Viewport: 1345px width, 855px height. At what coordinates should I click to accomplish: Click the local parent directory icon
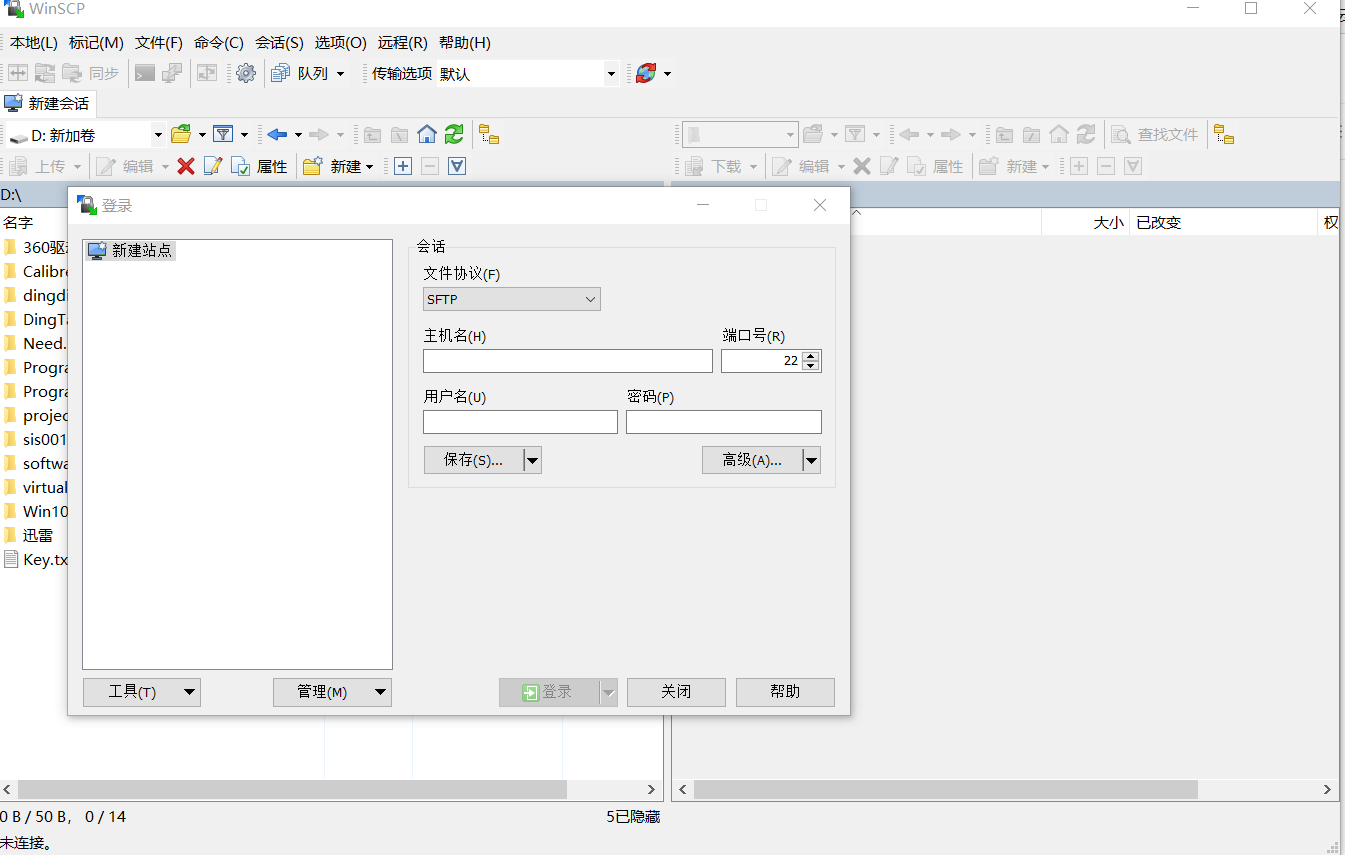pos(372,134)
